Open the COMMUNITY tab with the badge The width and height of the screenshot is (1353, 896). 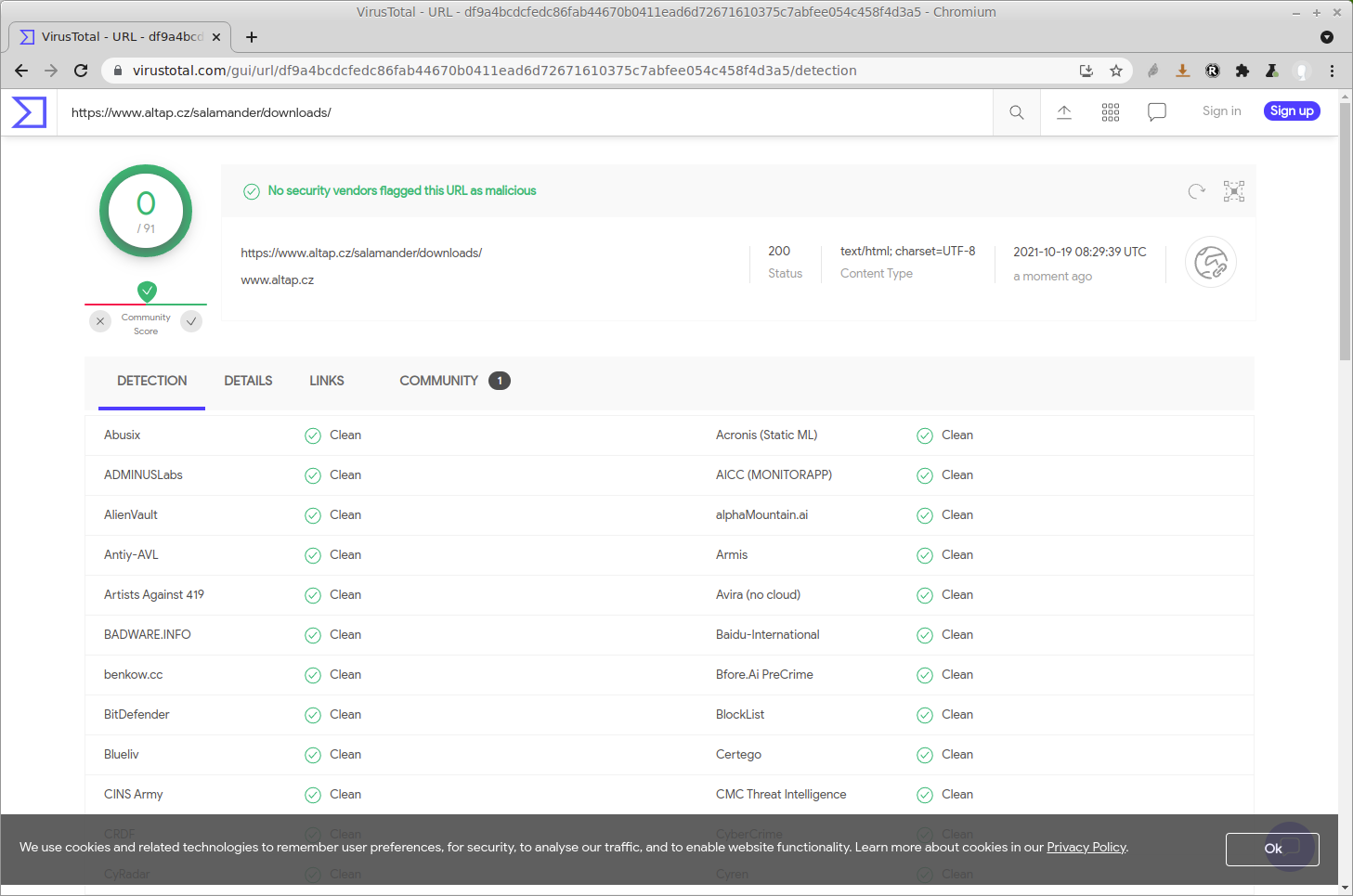[x=438, y=381]
